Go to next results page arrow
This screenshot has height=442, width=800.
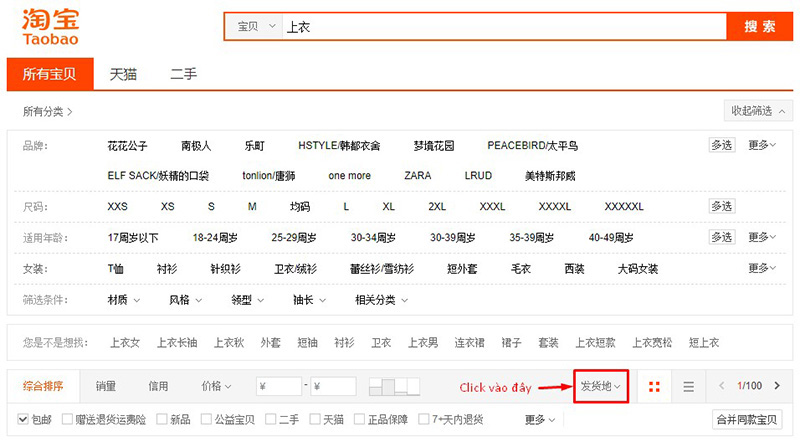pos(777,386)
